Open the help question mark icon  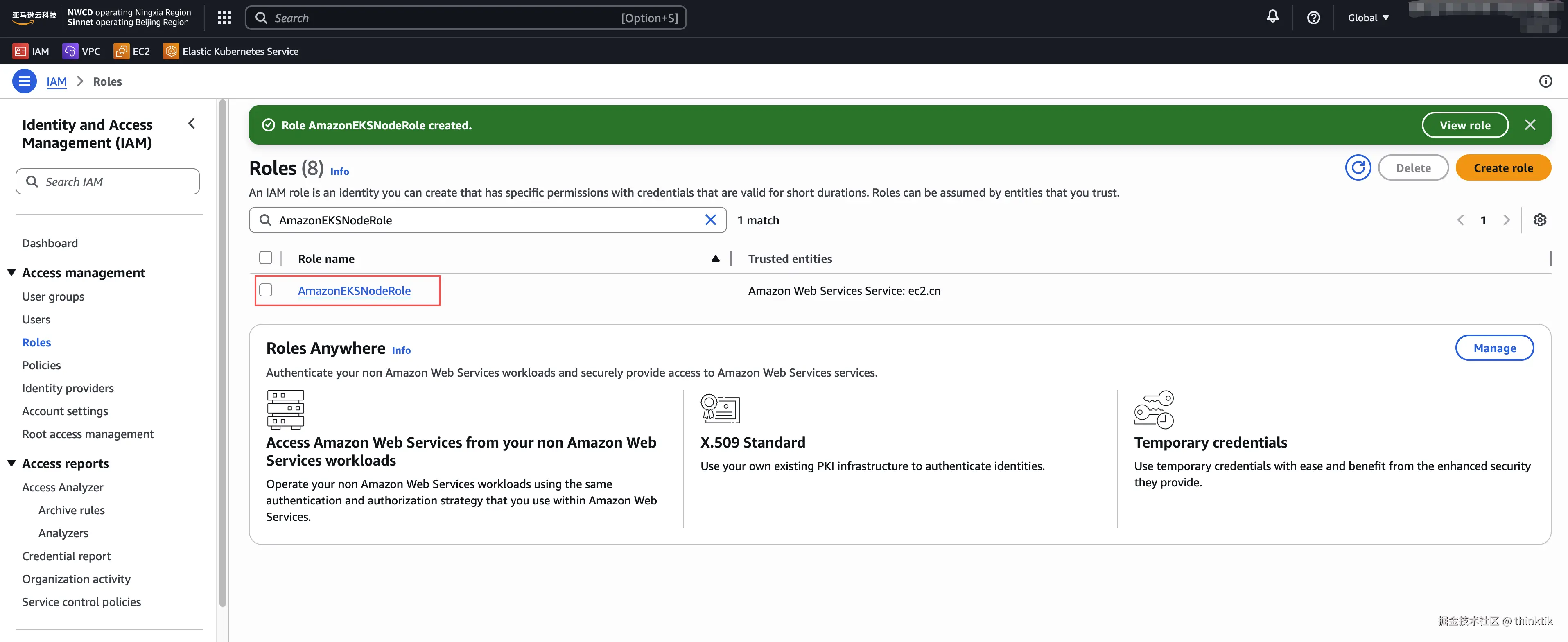pyautogui.click(x=1313, y=18)
